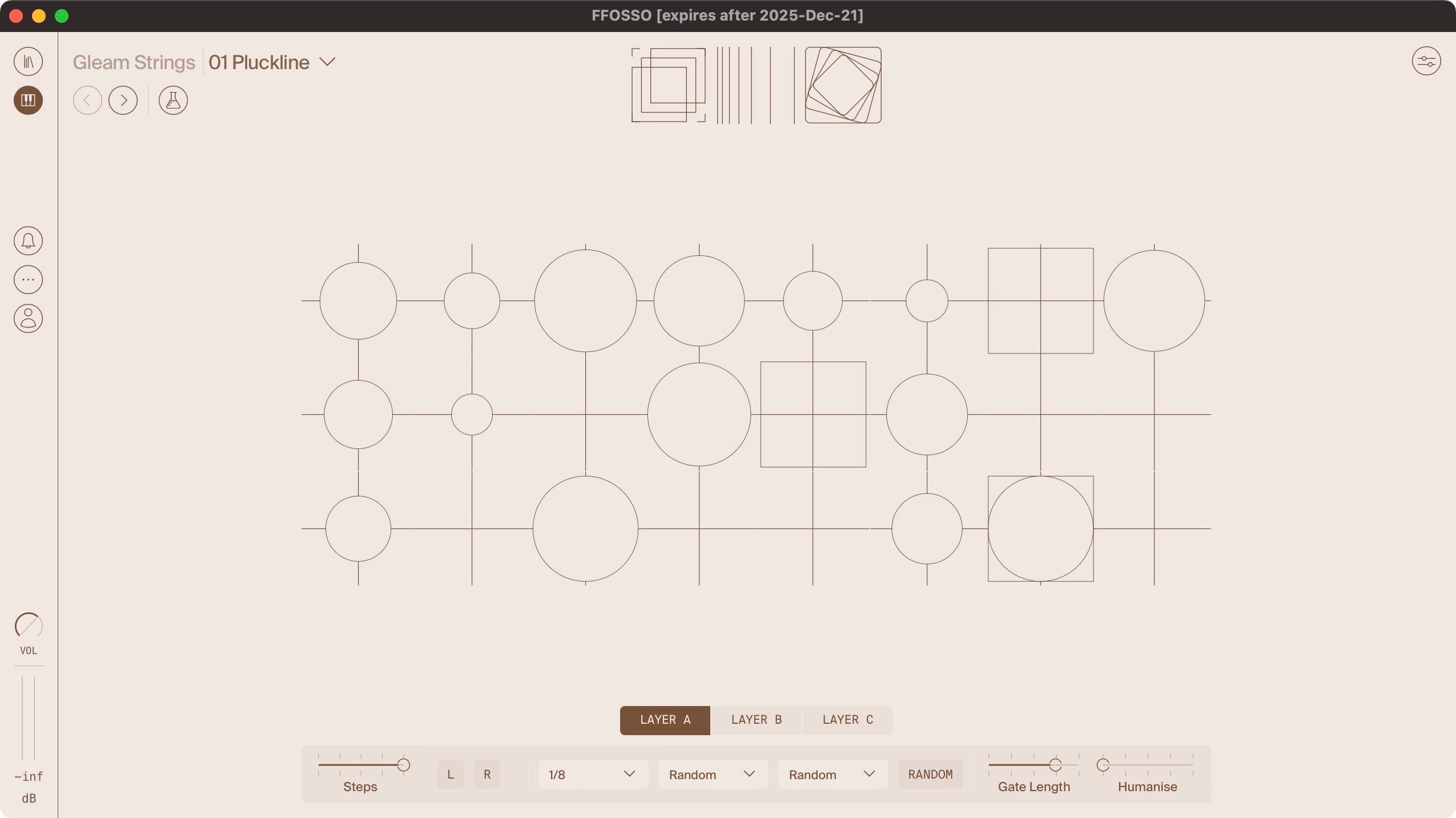Go to next preset arrow
1456x818 pixels.
123,101
